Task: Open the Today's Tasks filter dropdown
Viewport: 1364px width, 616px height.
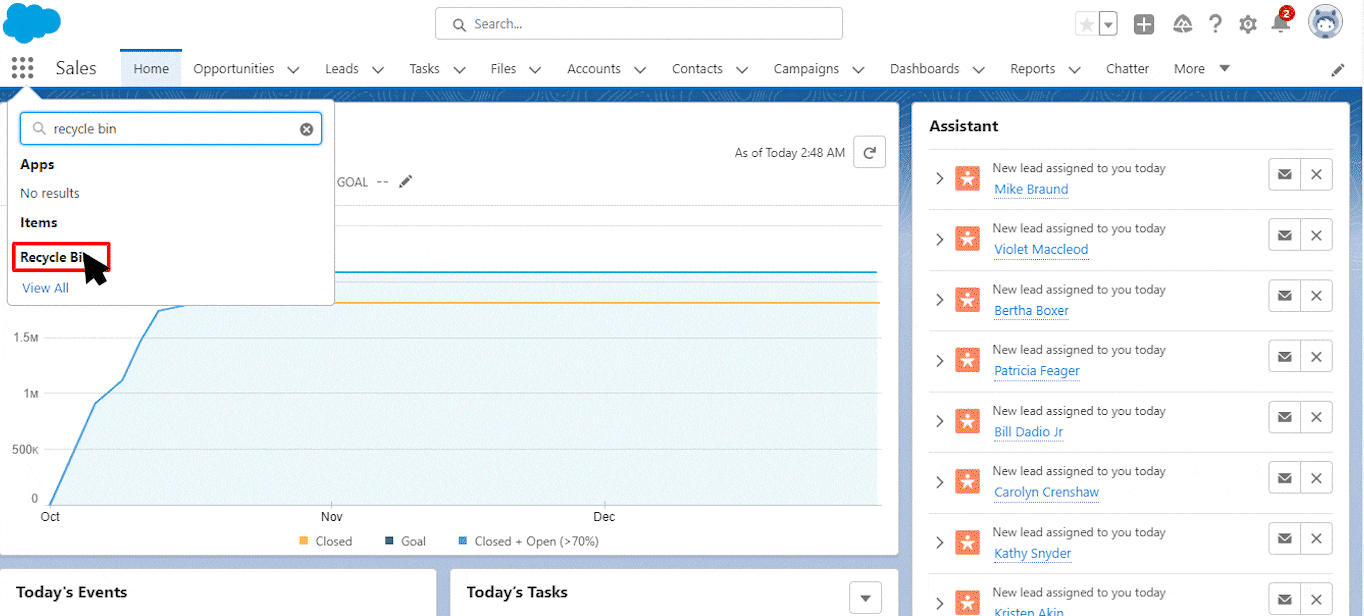Action: coord(865,597)
